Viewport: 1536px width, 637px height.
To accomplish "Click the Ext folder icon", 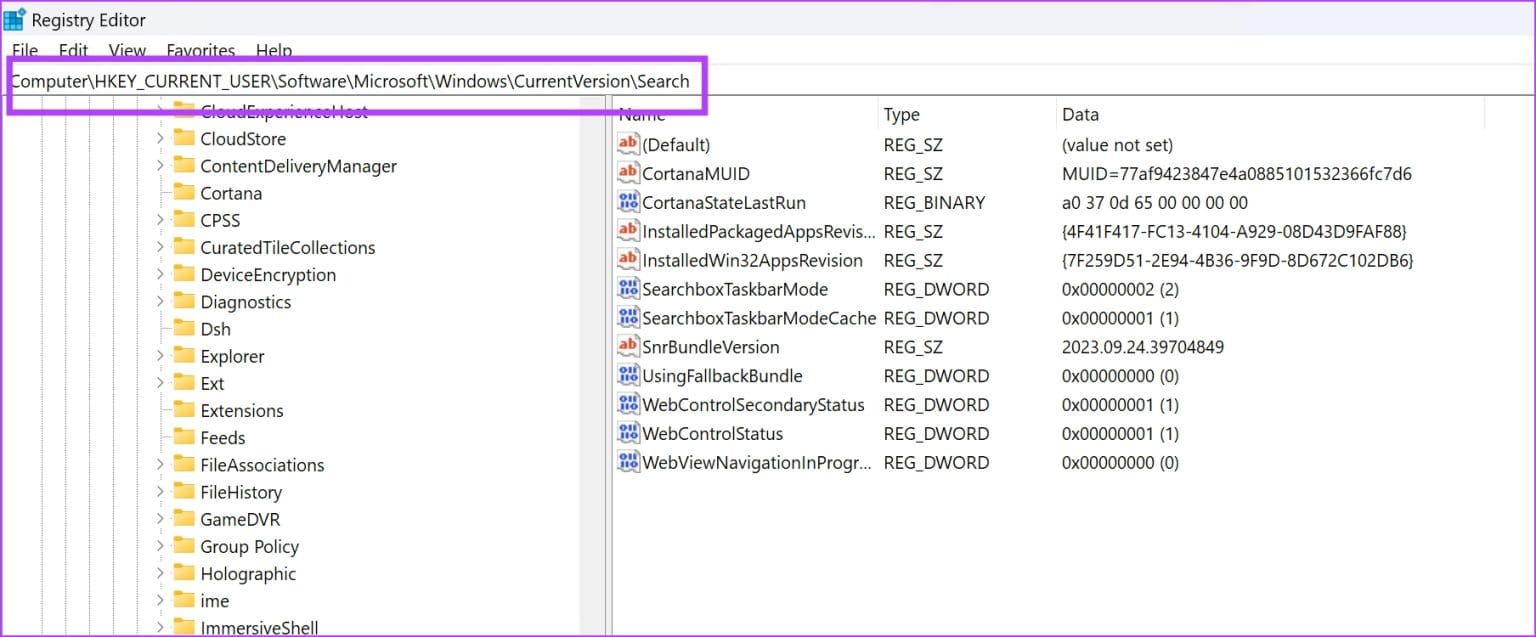I will coord(183,383).
